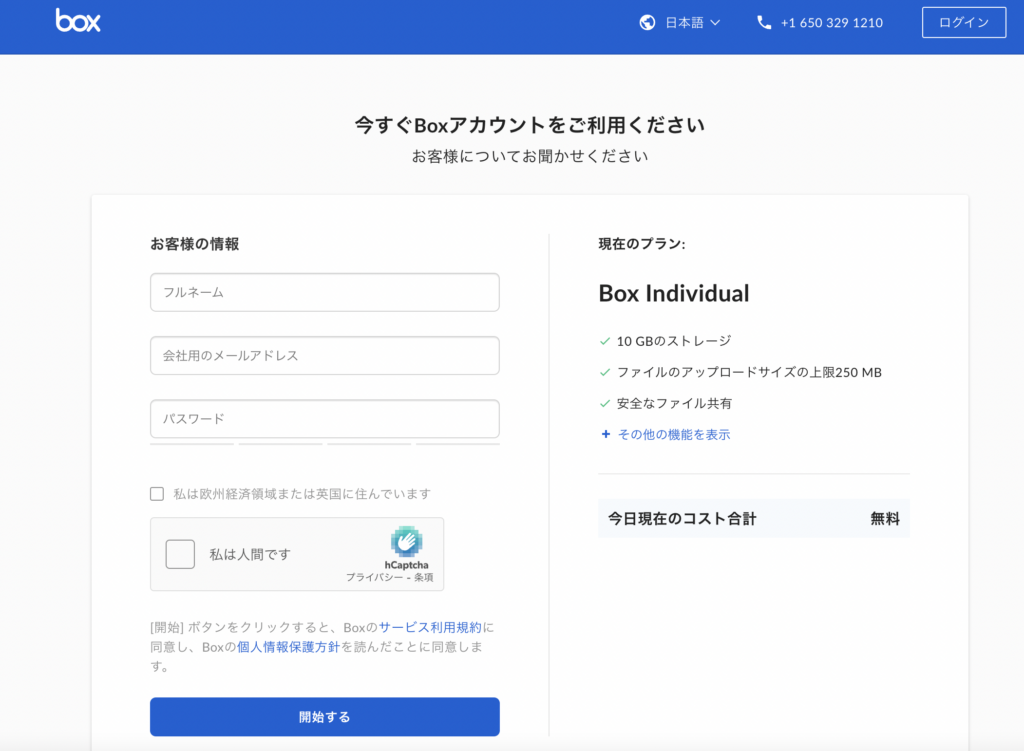This screenshot has width=1024, height=751.
Task: Focus the フルネーム input field
Action: (x=325, y=293)
